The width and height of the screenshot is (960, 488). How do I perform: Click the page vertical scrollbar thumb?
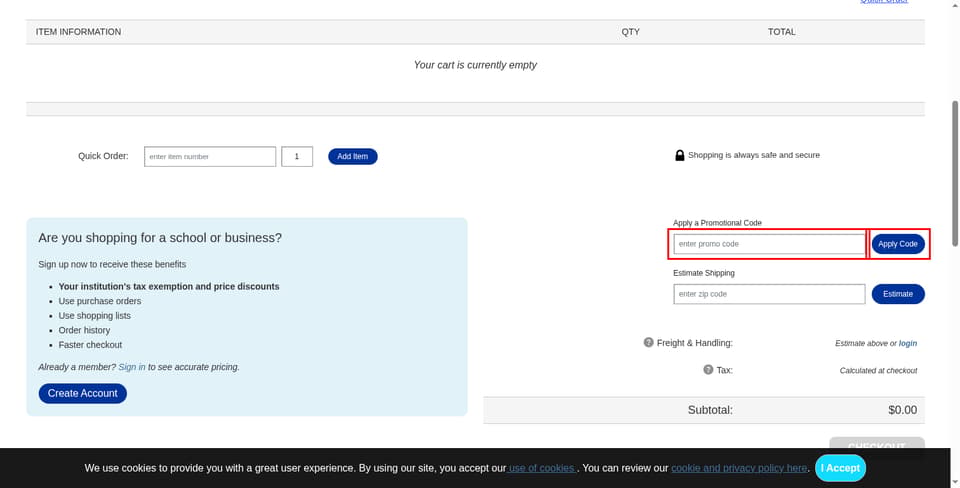(x=955, y=173)
